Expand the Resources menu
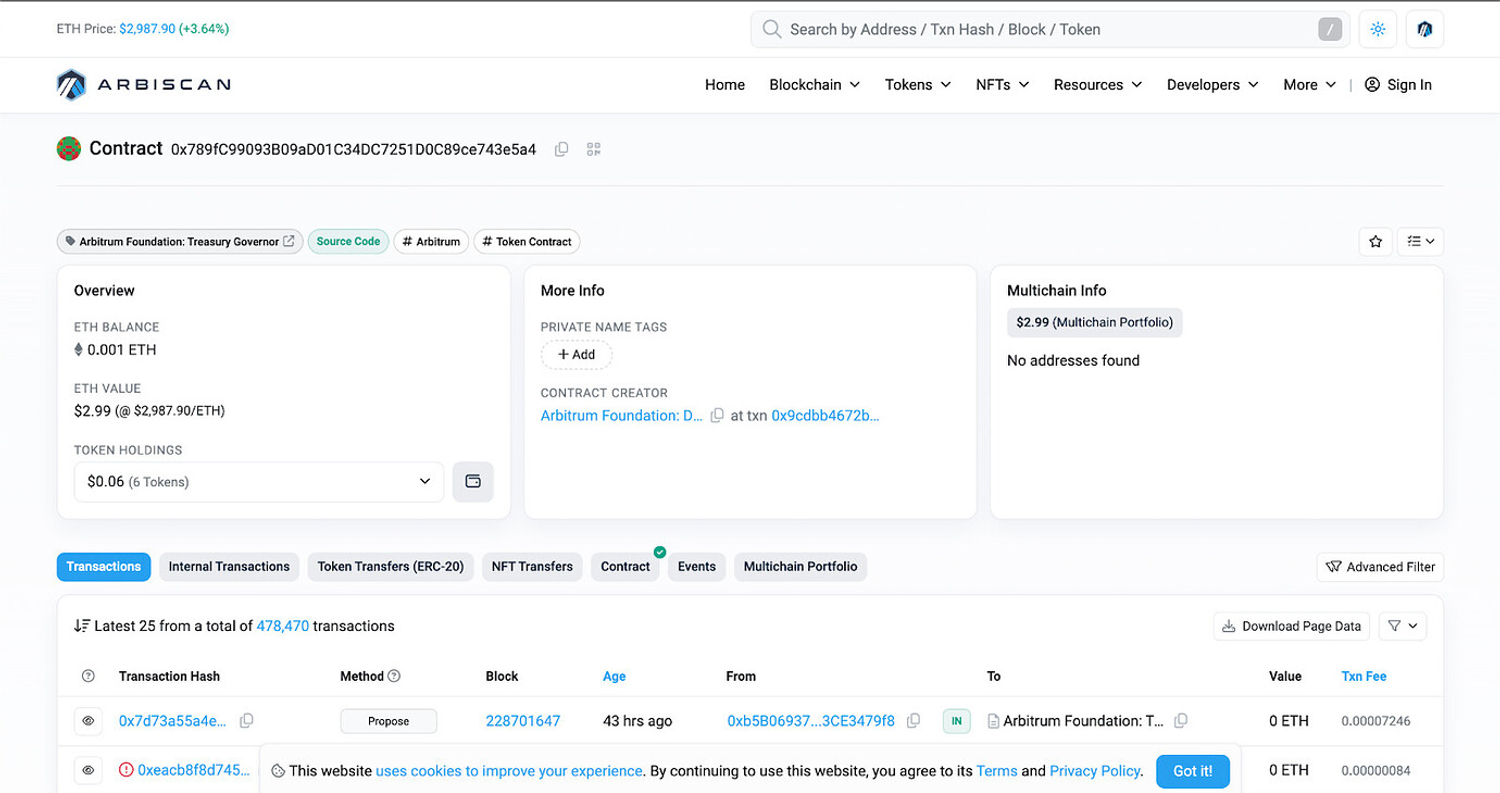Viewport: 1500px width, 793px height. coord(1098,85)
